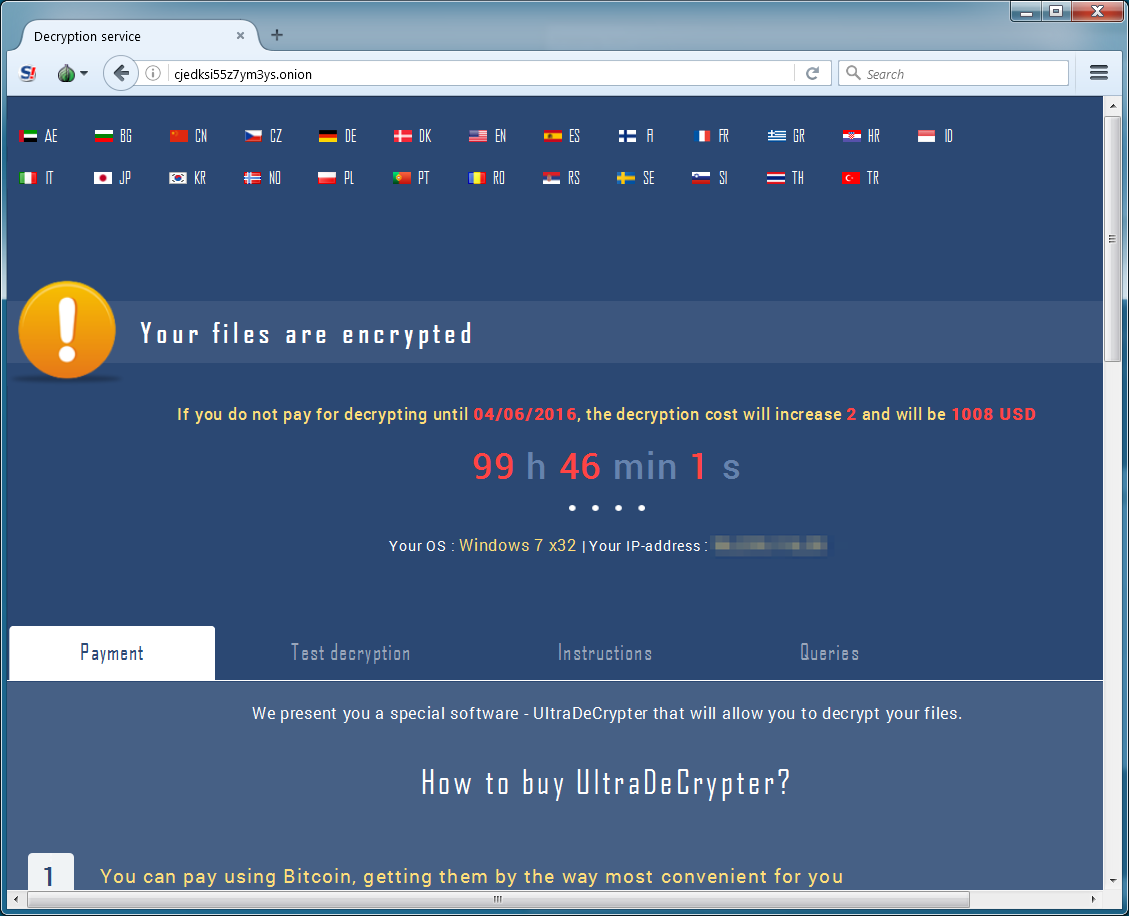The height and width of the screenshot is (916, 1129).
Task: Switch to the Instructions tab
Action: click(x=605, y=652)
